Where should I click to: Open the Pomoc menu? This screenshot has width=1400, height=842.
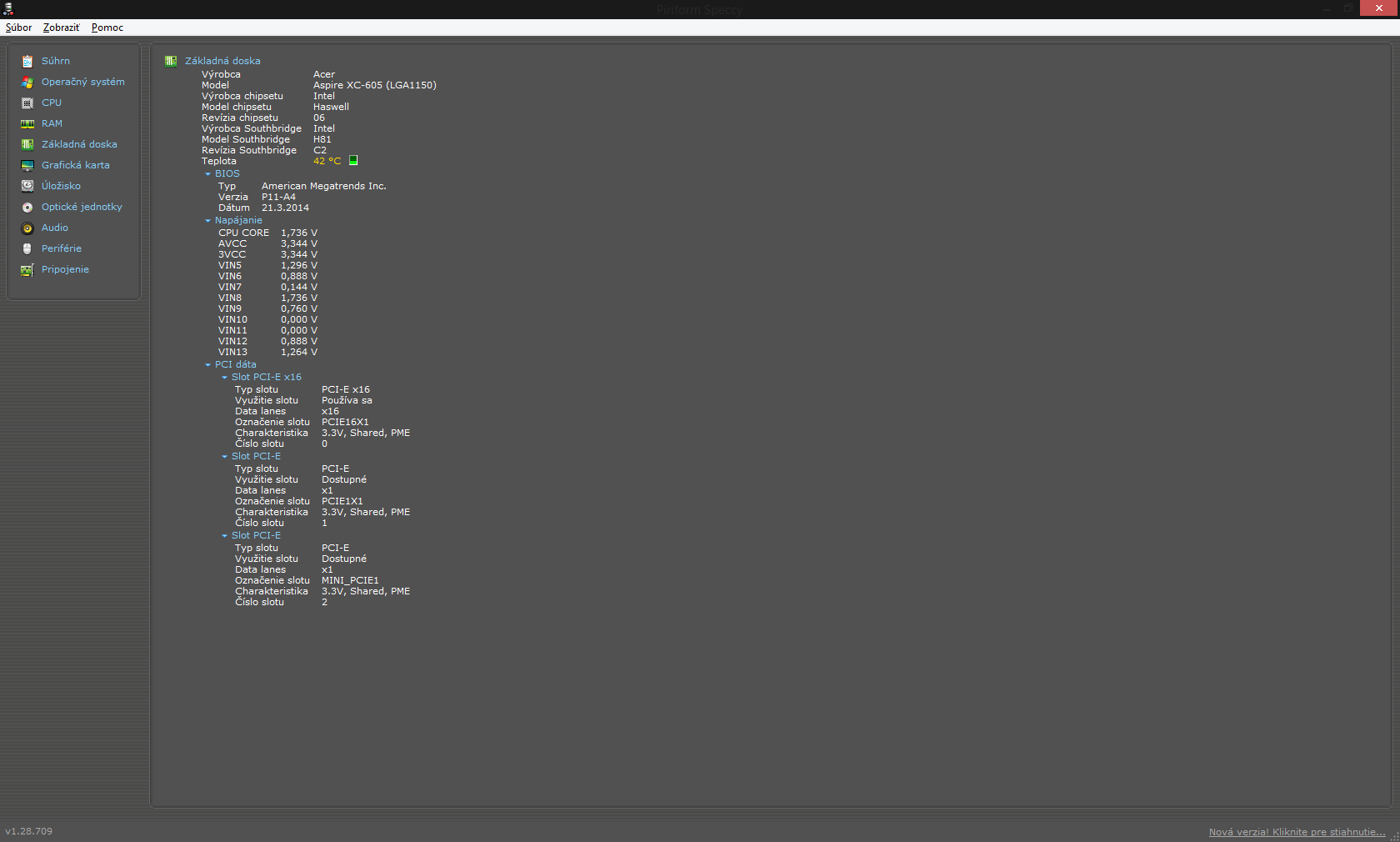tap(107, 28)
